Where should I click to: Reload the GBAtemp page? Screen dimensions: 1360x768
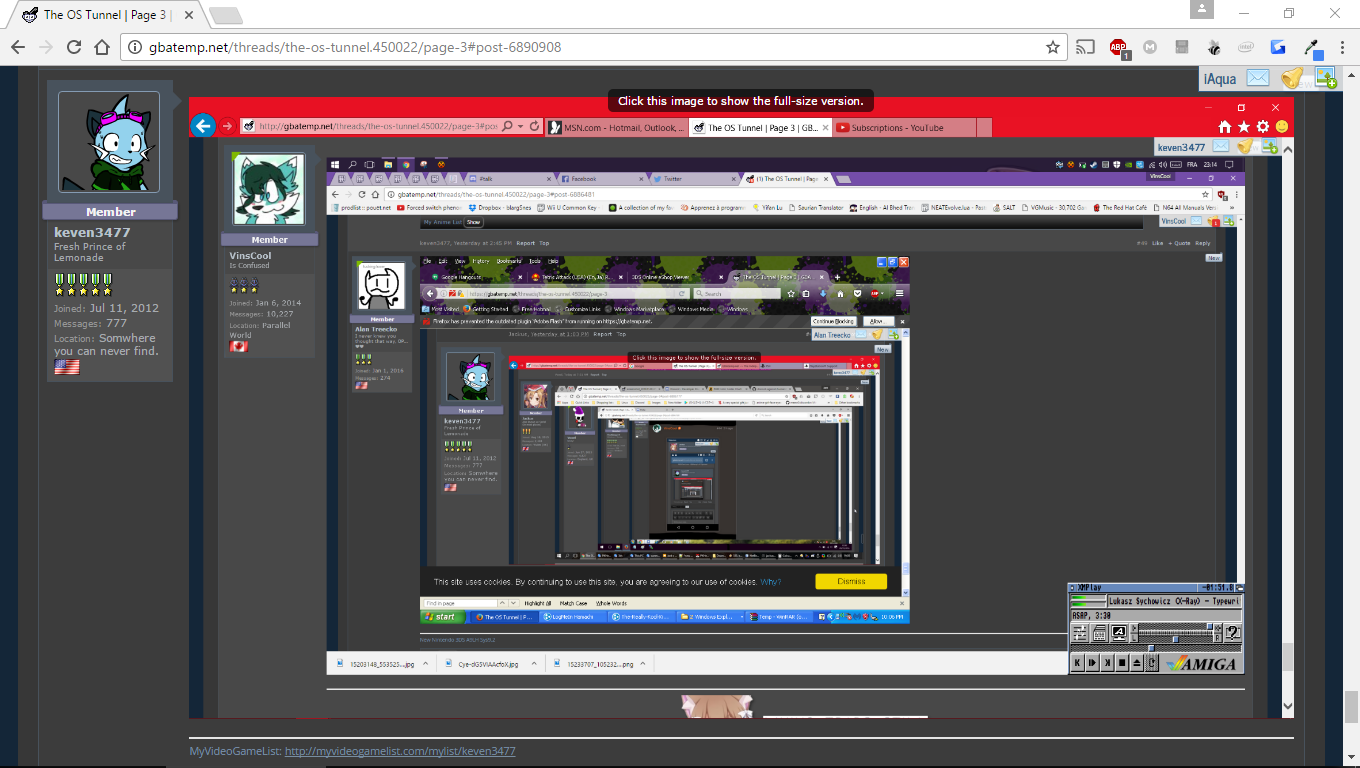point(74,47)
